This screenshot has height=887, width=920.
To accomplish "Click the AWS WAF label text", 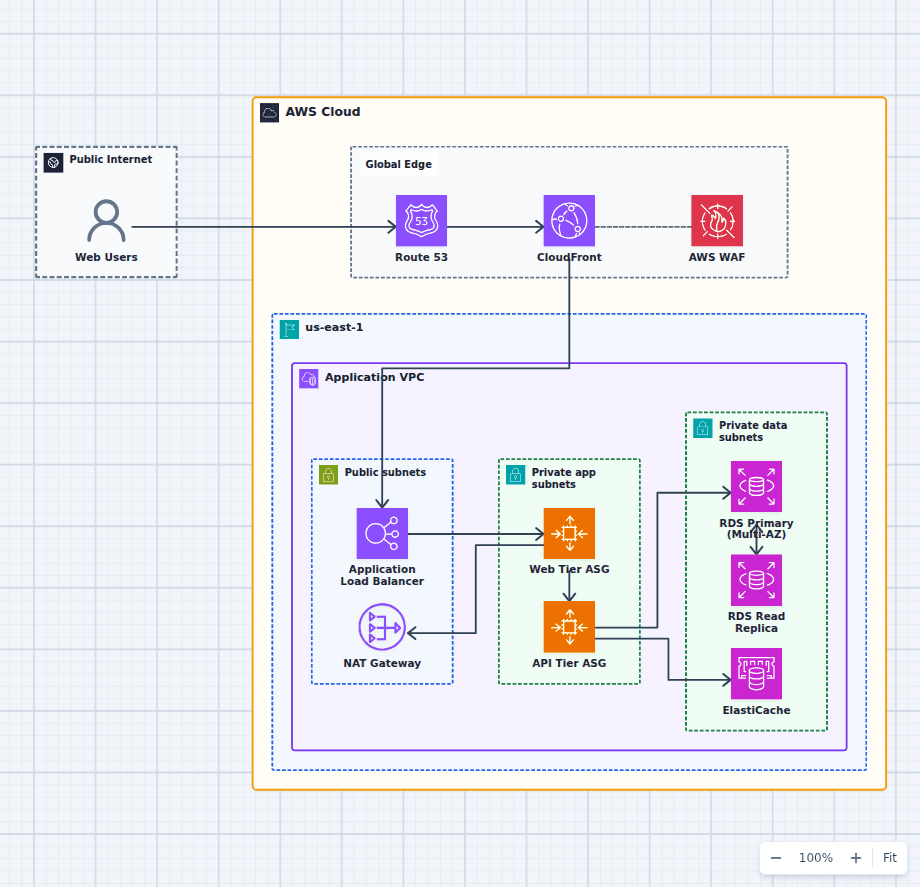I will click(x=717, y=257).
